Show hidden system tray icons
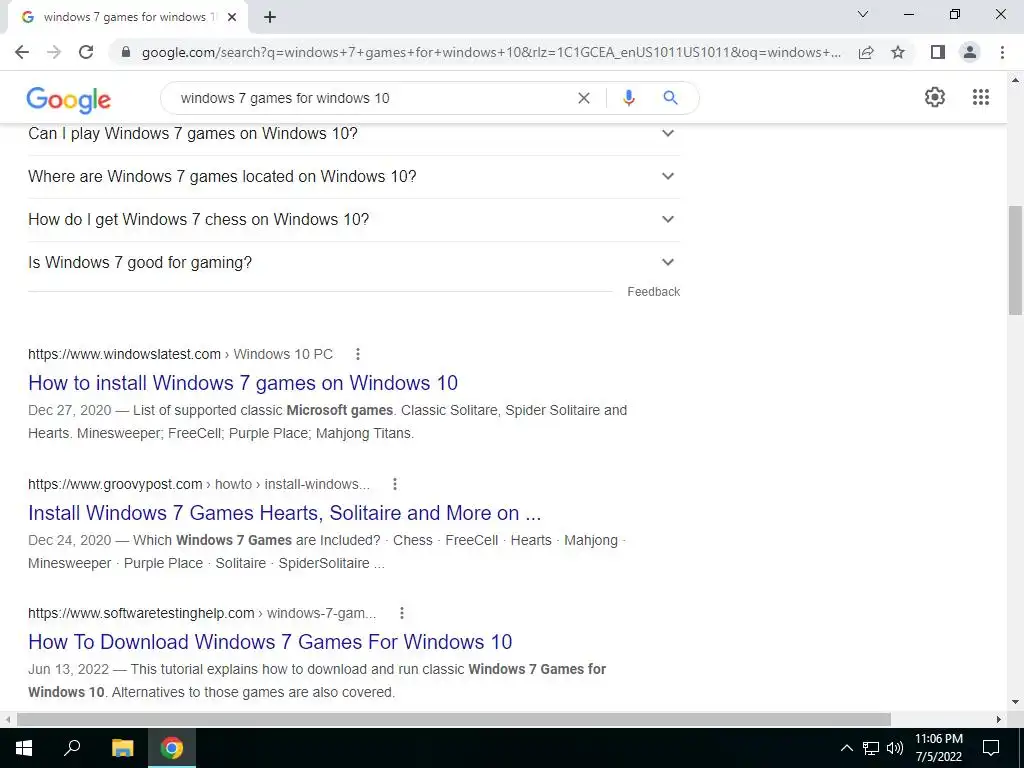The width and height of the screenshot is (1024, 768). pos(846,748)
